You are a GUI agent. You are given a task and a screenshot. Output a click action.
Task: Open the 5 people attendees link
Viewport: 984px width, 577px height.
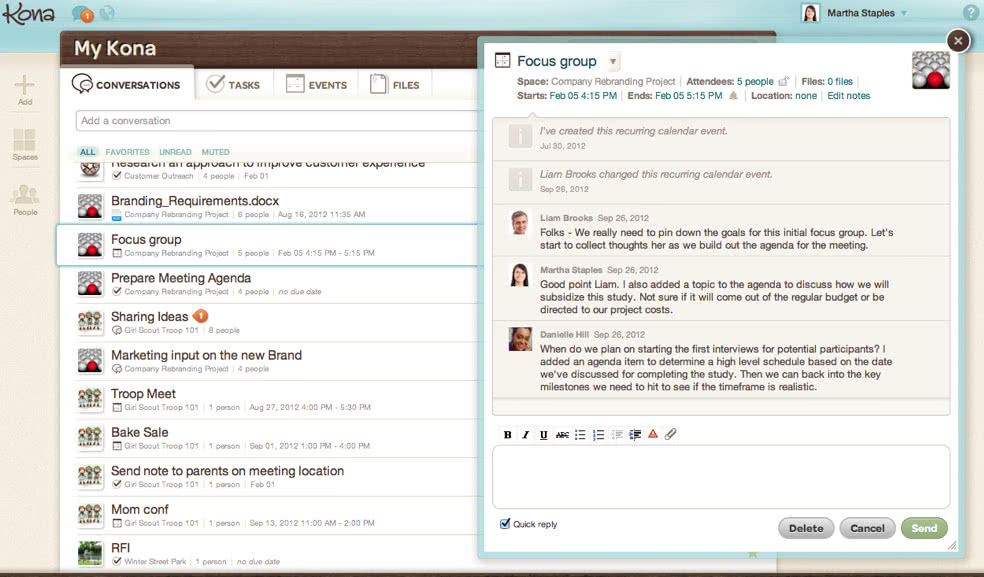[755, 82]
